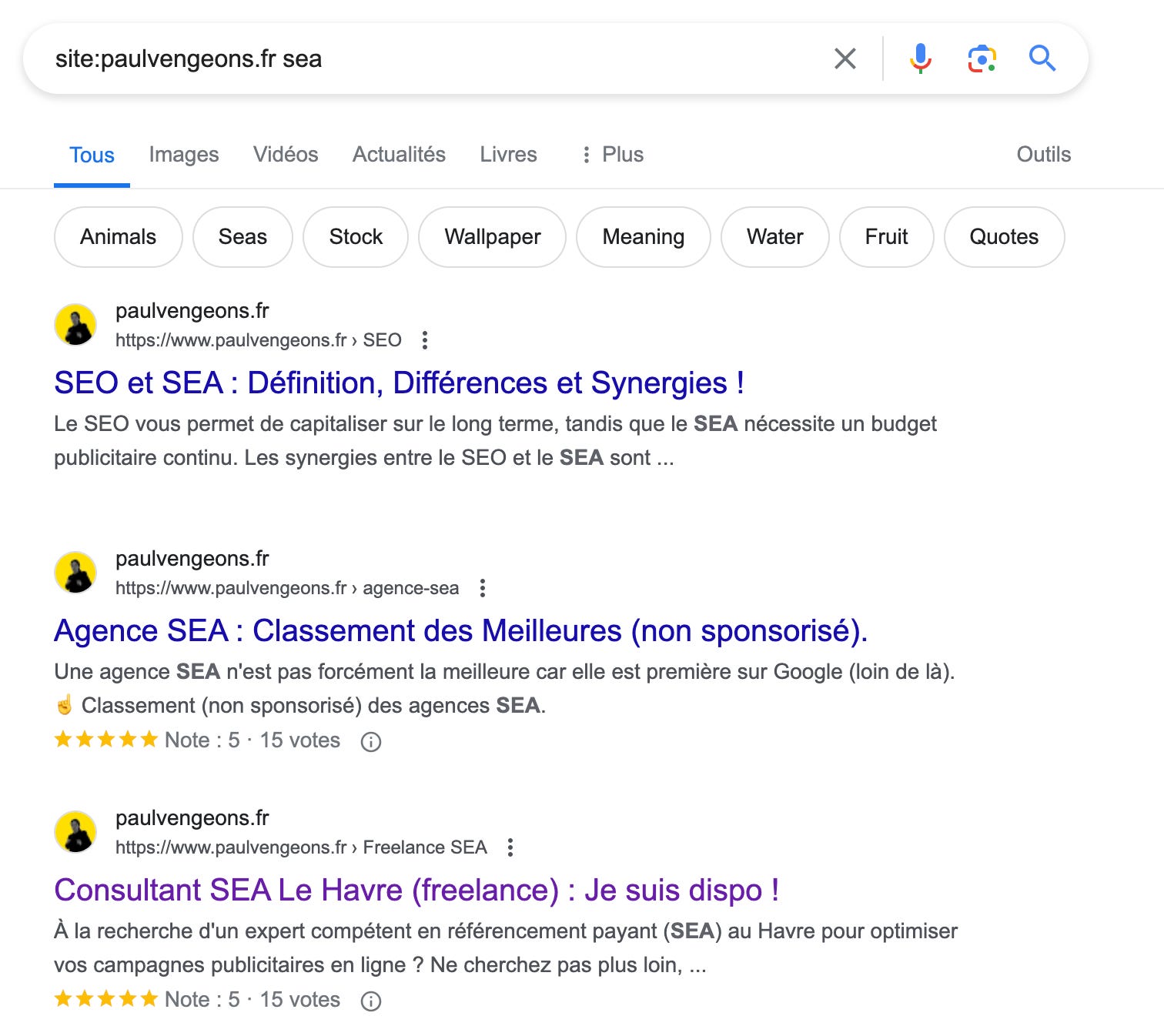1164x1036 pixels.
Task: Select the Wallpaper filter chip
Action: pyautogui.click(x=492, y=237)
